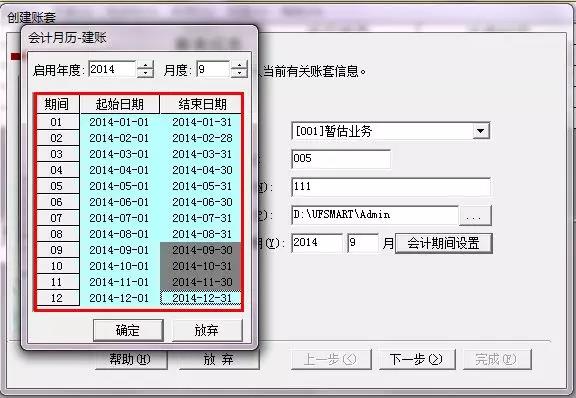Click the 结束日期 column header
576x398 pixels.
tap(201, 104)
